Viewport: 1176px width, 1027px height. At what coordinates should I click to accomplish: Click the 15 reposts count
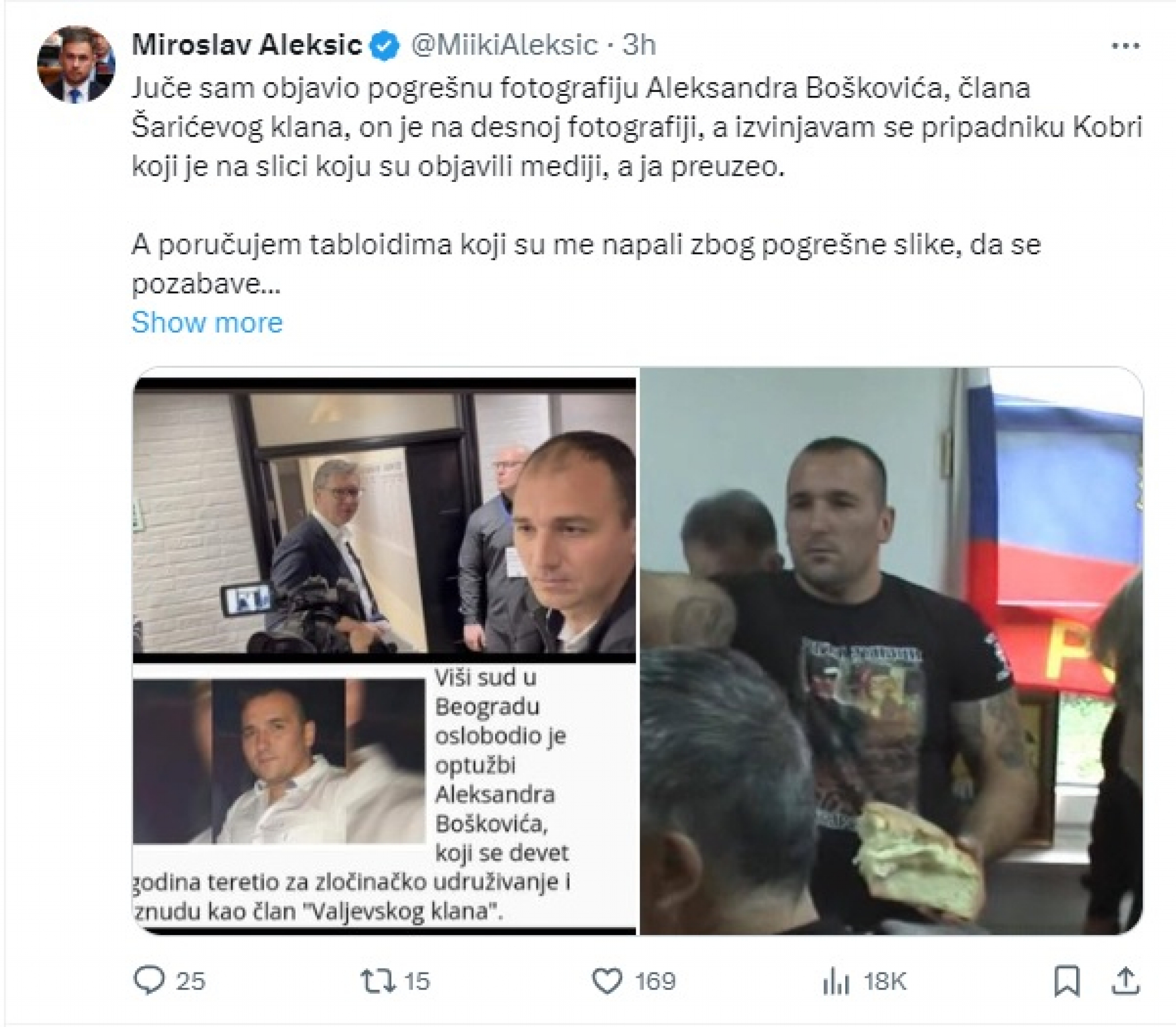[417, 982]
